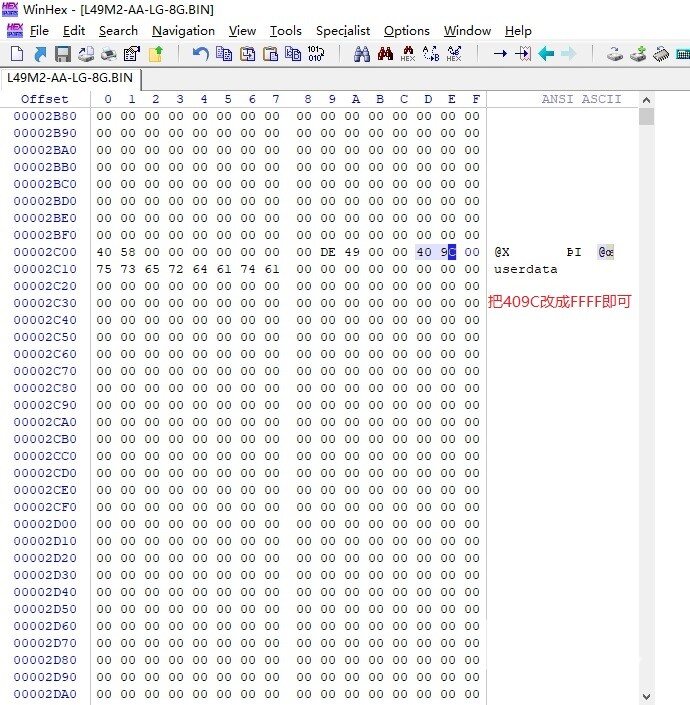Click the Calculator icon in toolbar
The height and width of the screenshot is (705, 690).
[682, 54]
